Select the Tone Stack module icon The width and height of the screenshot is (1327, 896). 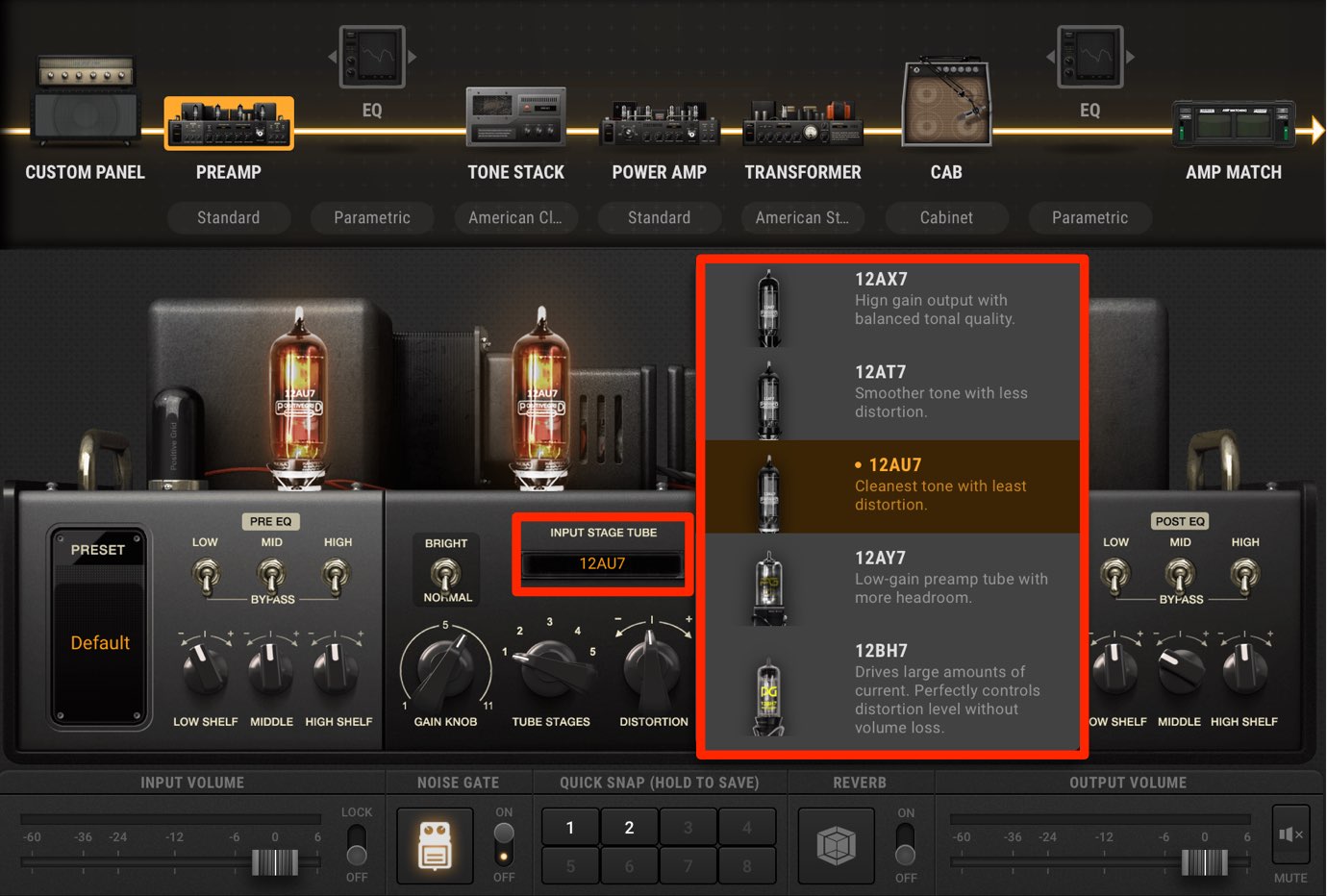(x=515, y=117)
